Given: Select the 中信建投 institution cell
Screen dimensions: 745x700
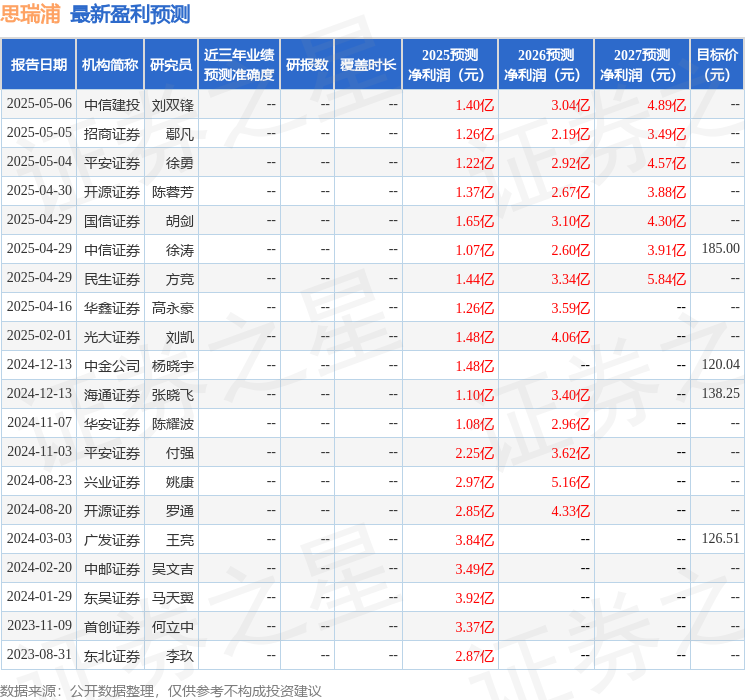Looking at the screenshot, I should [x=112, y=105].
